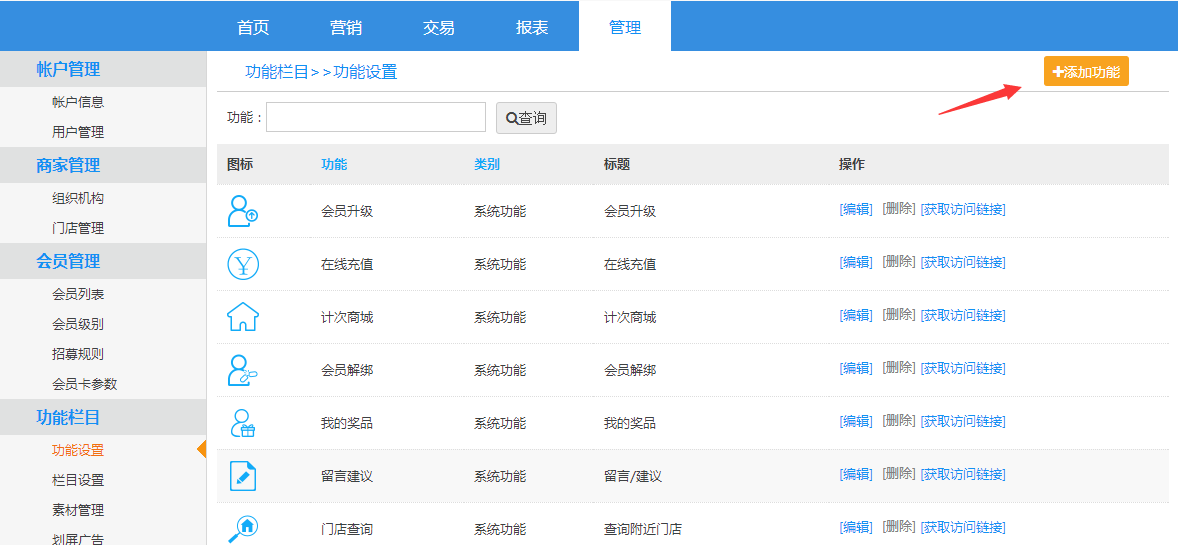Switch to the 营销 tab

point(346,28)
